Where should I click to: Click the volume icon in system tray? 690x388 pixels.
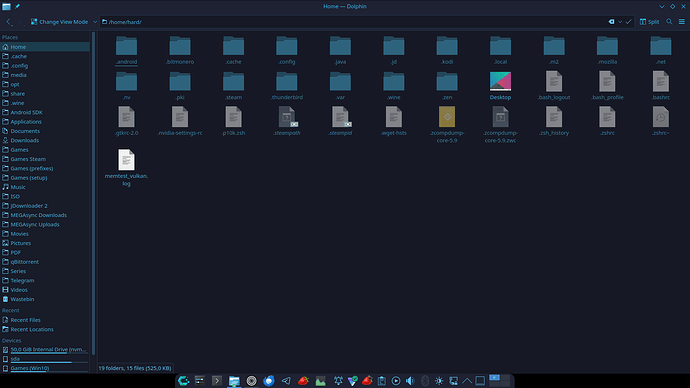click(410, 381)
